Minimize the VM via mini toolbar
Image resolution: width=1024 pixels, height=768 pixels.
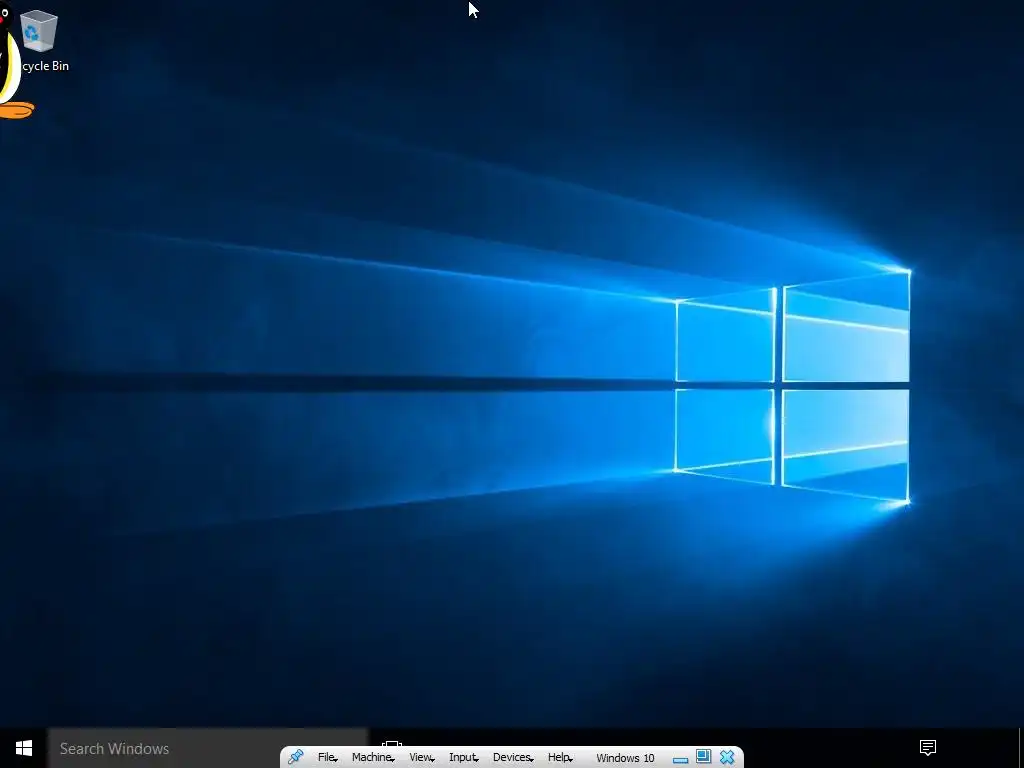click(x=680, y=760)
